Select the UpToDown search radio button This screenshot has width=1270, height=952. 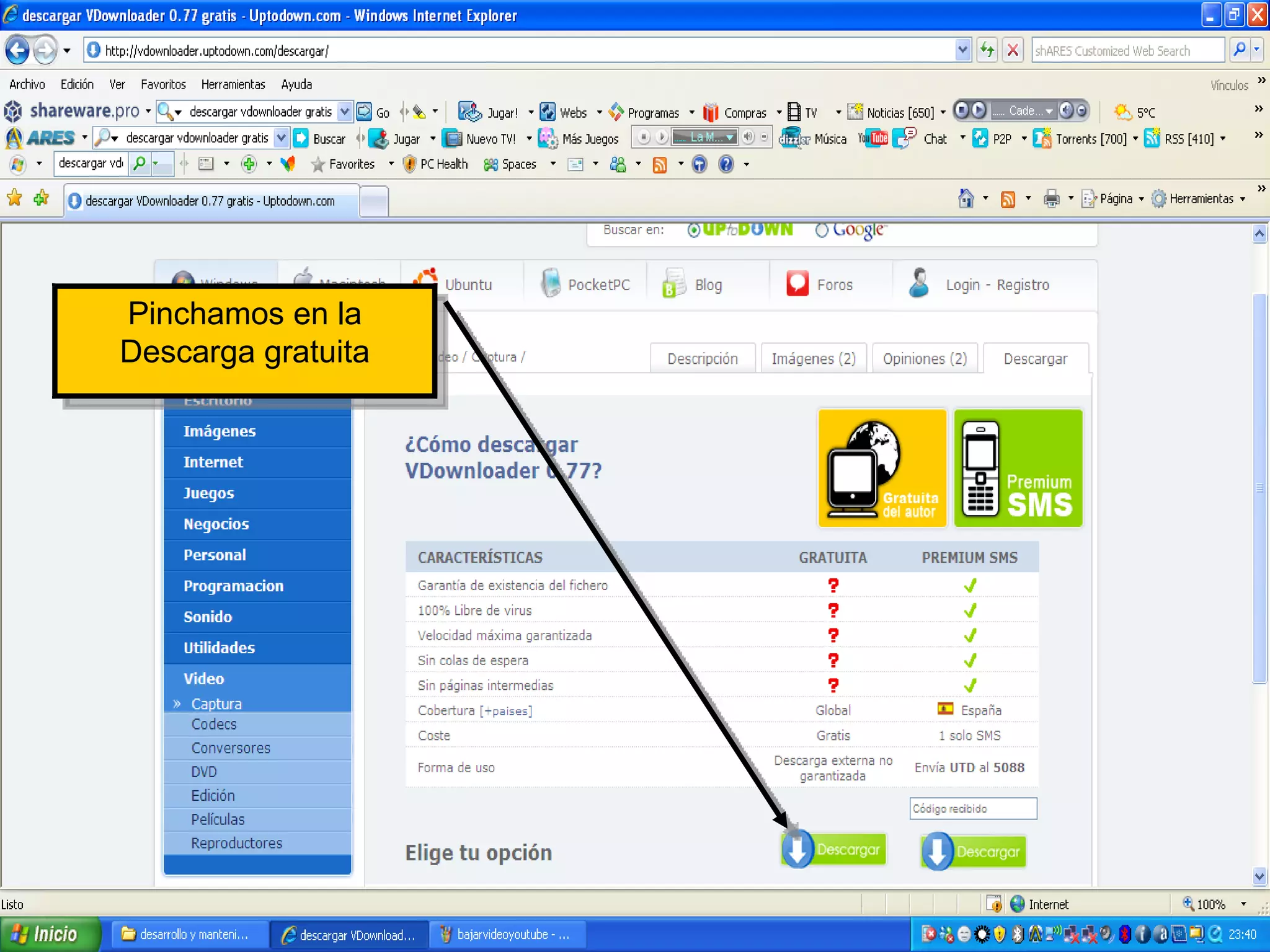point(694,230)
